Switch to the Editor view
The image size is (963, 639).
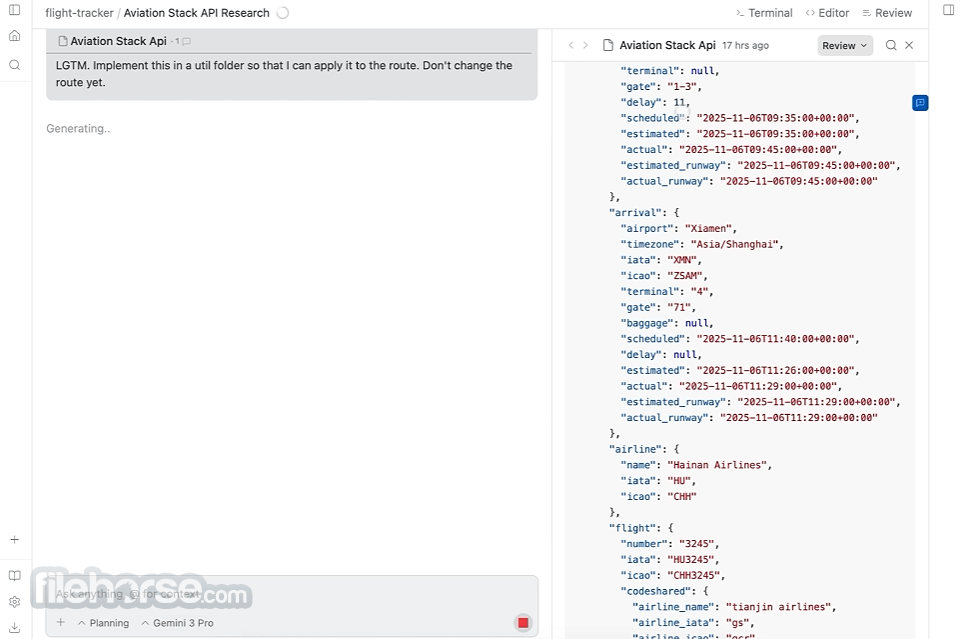[x=827, y=13]
